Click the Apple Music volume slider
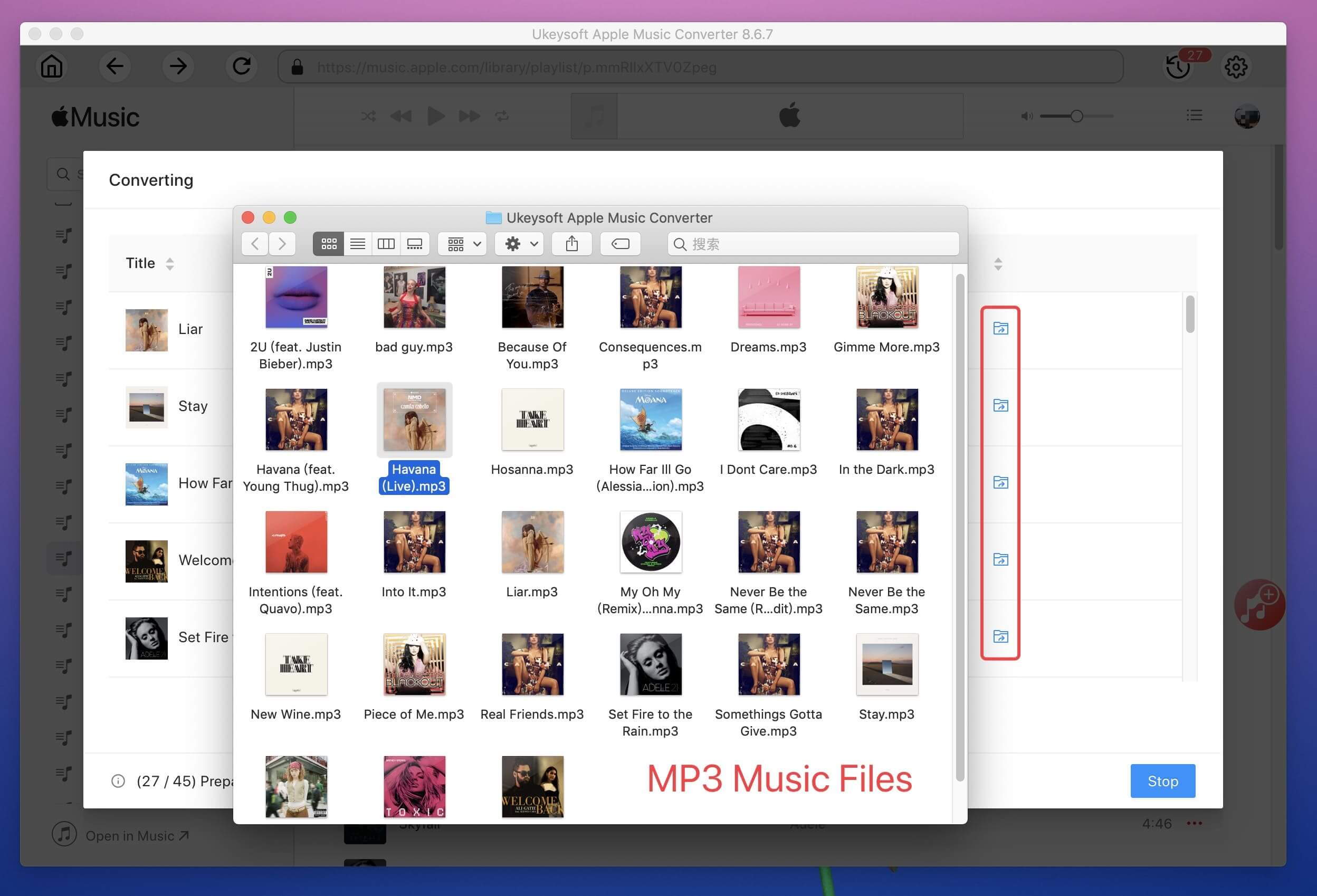The width and height of the screenshot is (1317, 896). [x=1076, y=116]
